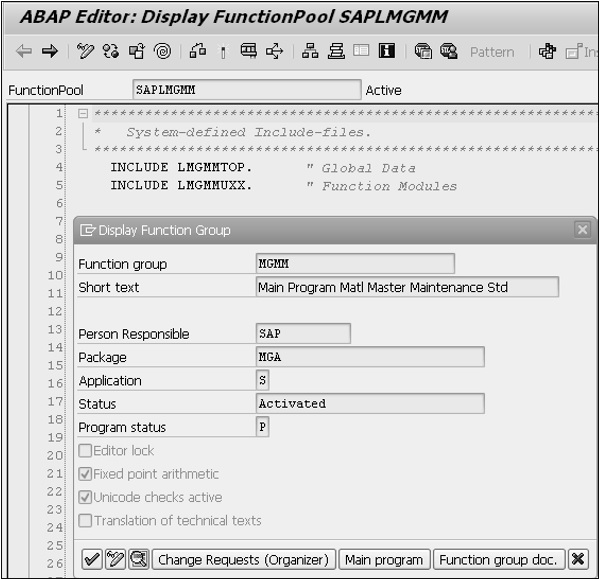Click the Main program button
The height and width of the screenshot is (579, 600).
click(385, 560)
